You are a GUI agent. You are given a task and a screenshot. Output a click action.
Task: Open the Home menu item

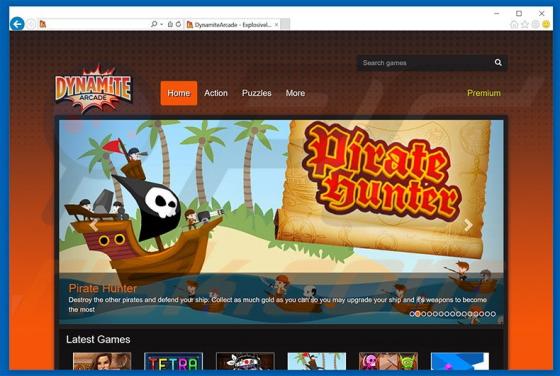(x=179, y=93)
